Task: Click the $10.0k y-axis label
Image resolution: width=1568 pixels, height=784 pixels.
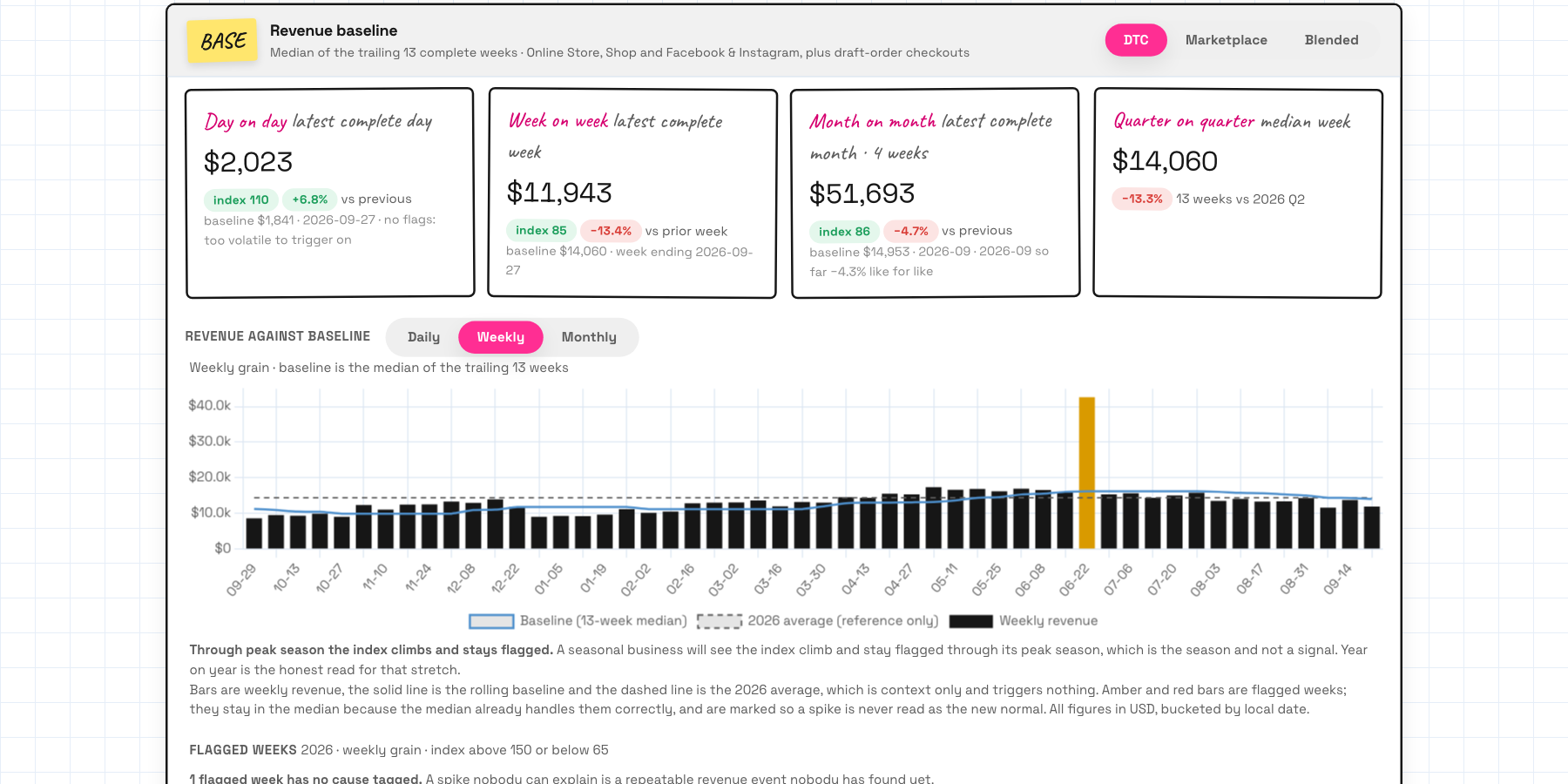Action: (210, 512)
